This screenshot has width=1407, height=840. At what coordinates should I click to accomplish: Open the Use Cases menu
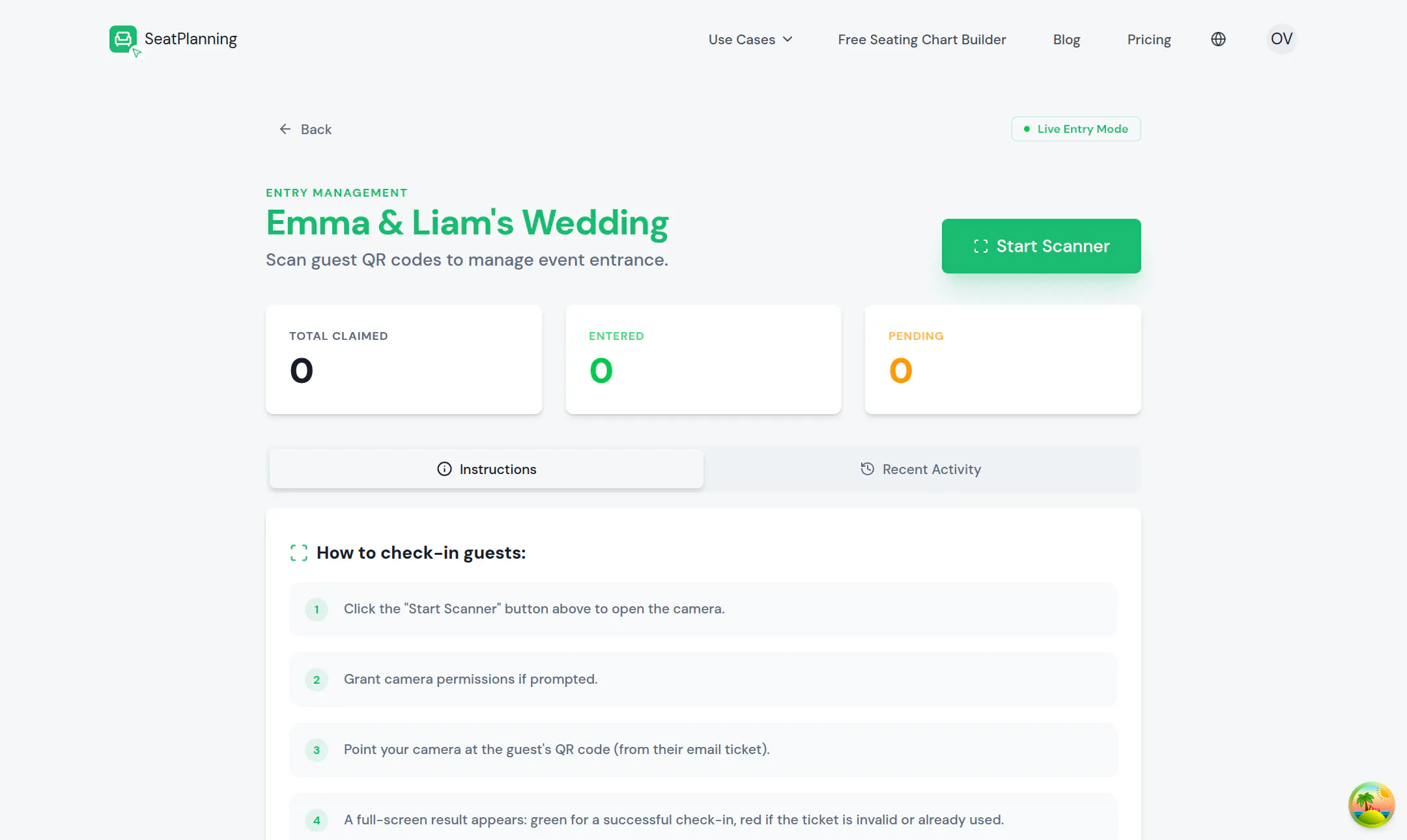pyautogui.click(x=750, y=39)
